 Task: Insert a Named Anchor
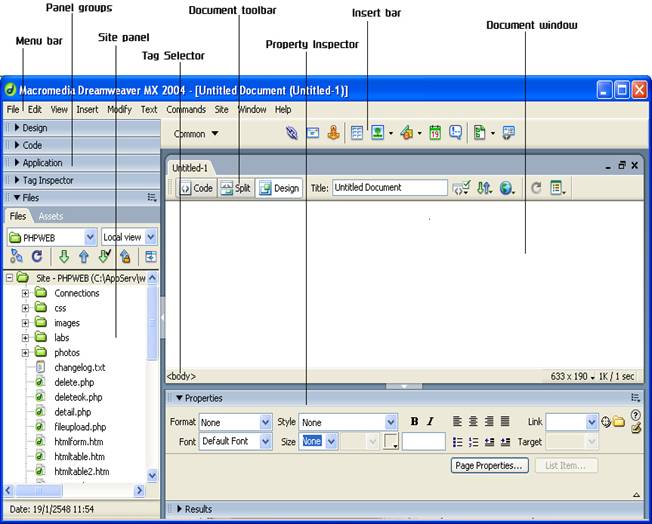333,133
